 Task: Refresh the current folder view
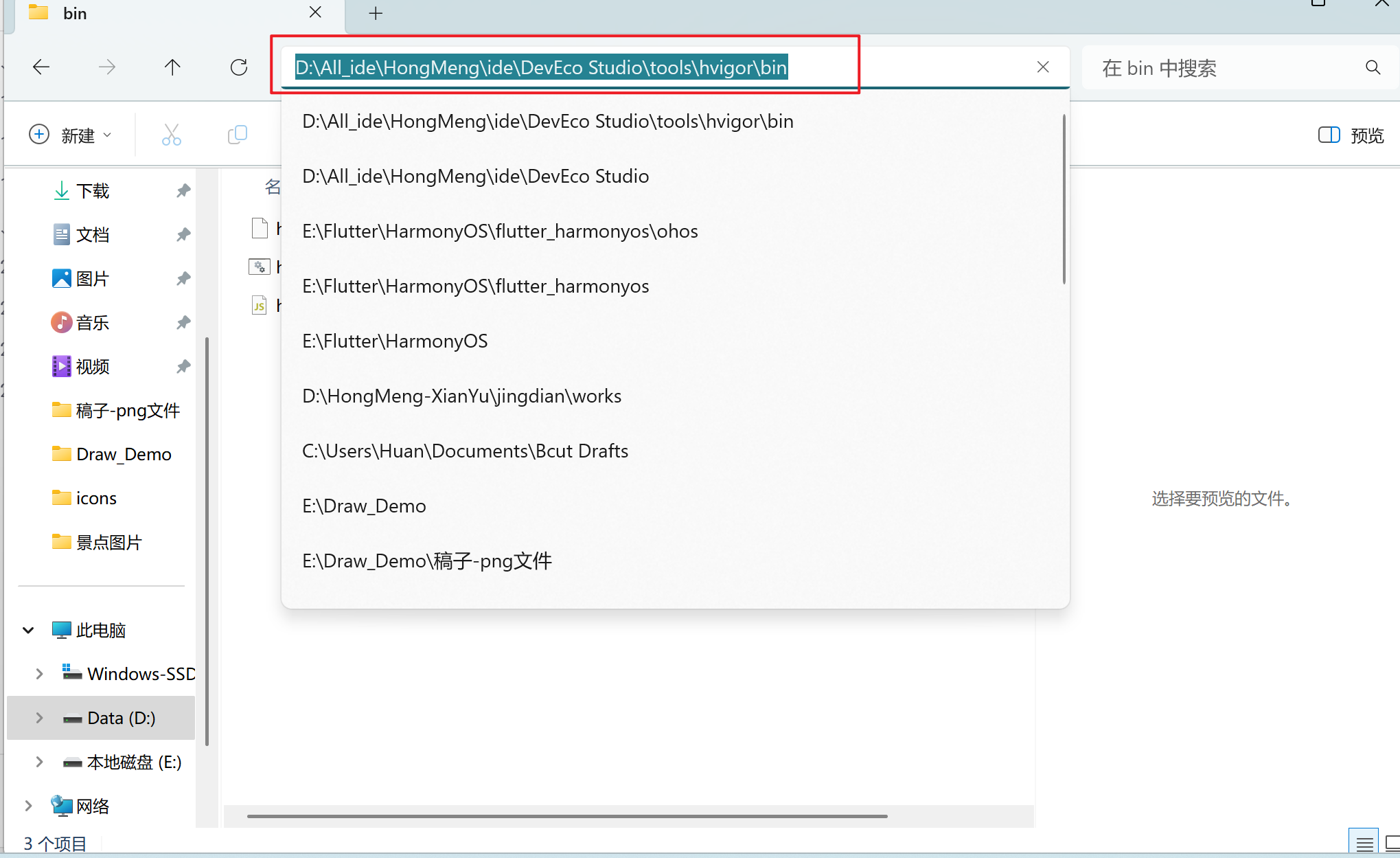[239, 67]
